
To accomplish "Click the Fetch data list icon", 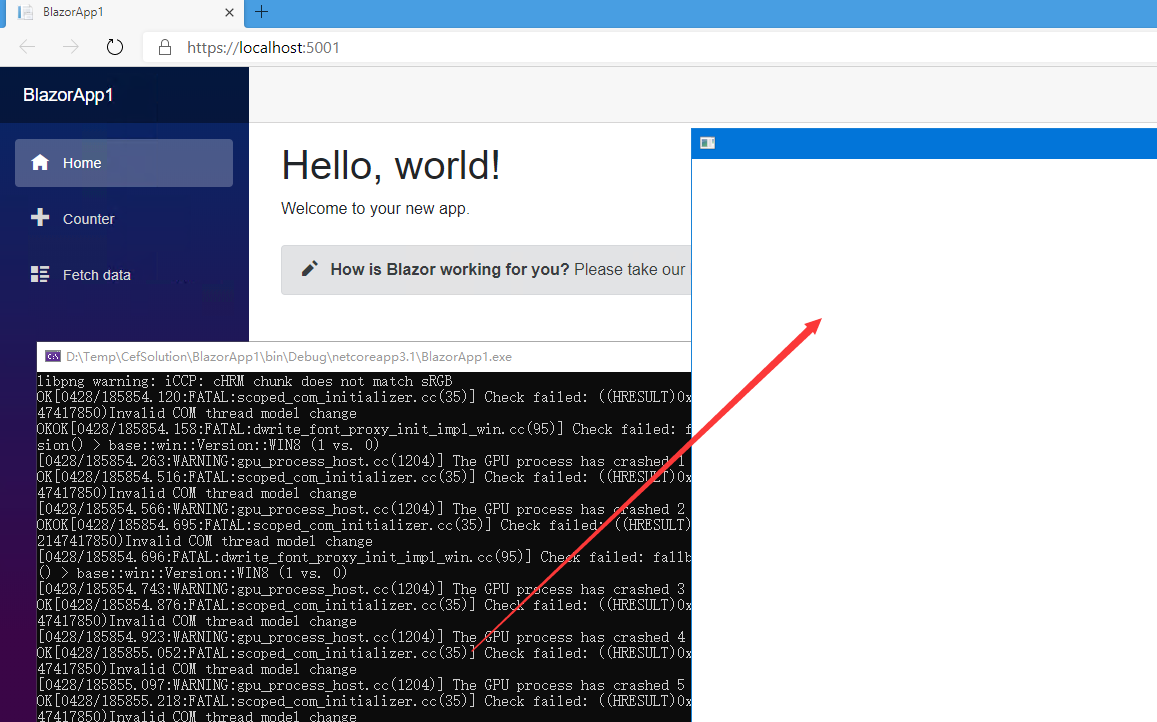I will tap(40, 274).
